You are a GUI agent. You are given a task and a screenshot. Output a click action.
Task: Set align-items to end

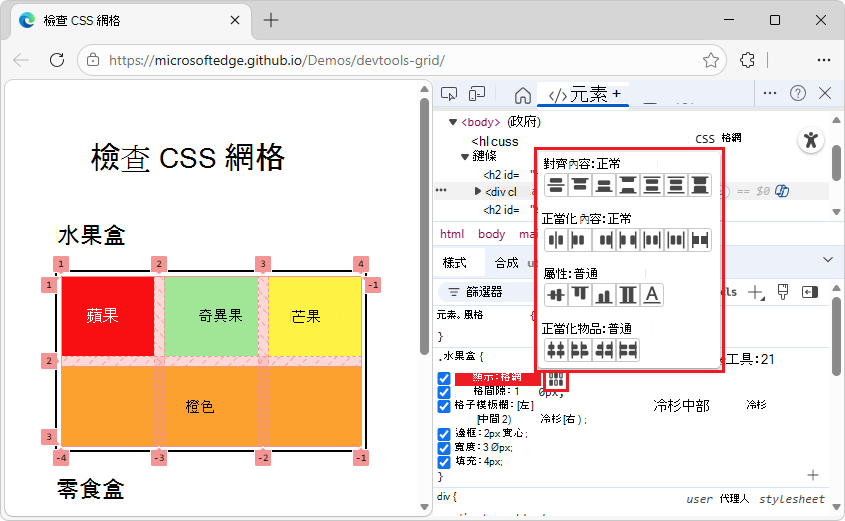pos(604,295)
